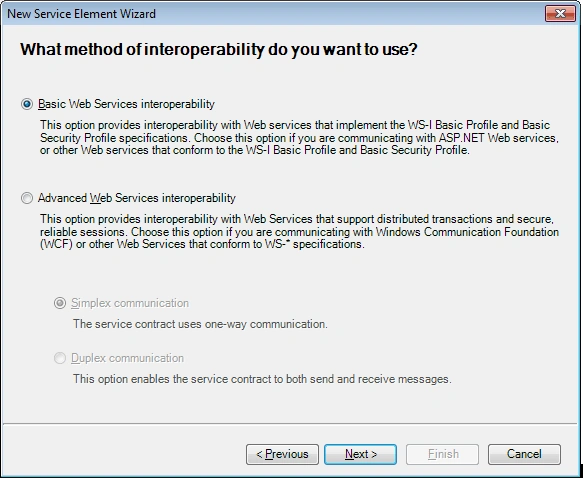Screen dimensions: 583x478
Task: Go back with the < Previous button
Action: [x=282, y=454]
